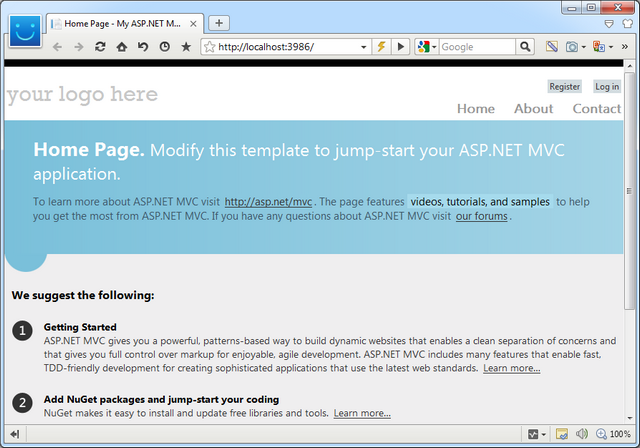Expand the address bar history dropdown
640x448 pixels.
[x=363, y=47]
